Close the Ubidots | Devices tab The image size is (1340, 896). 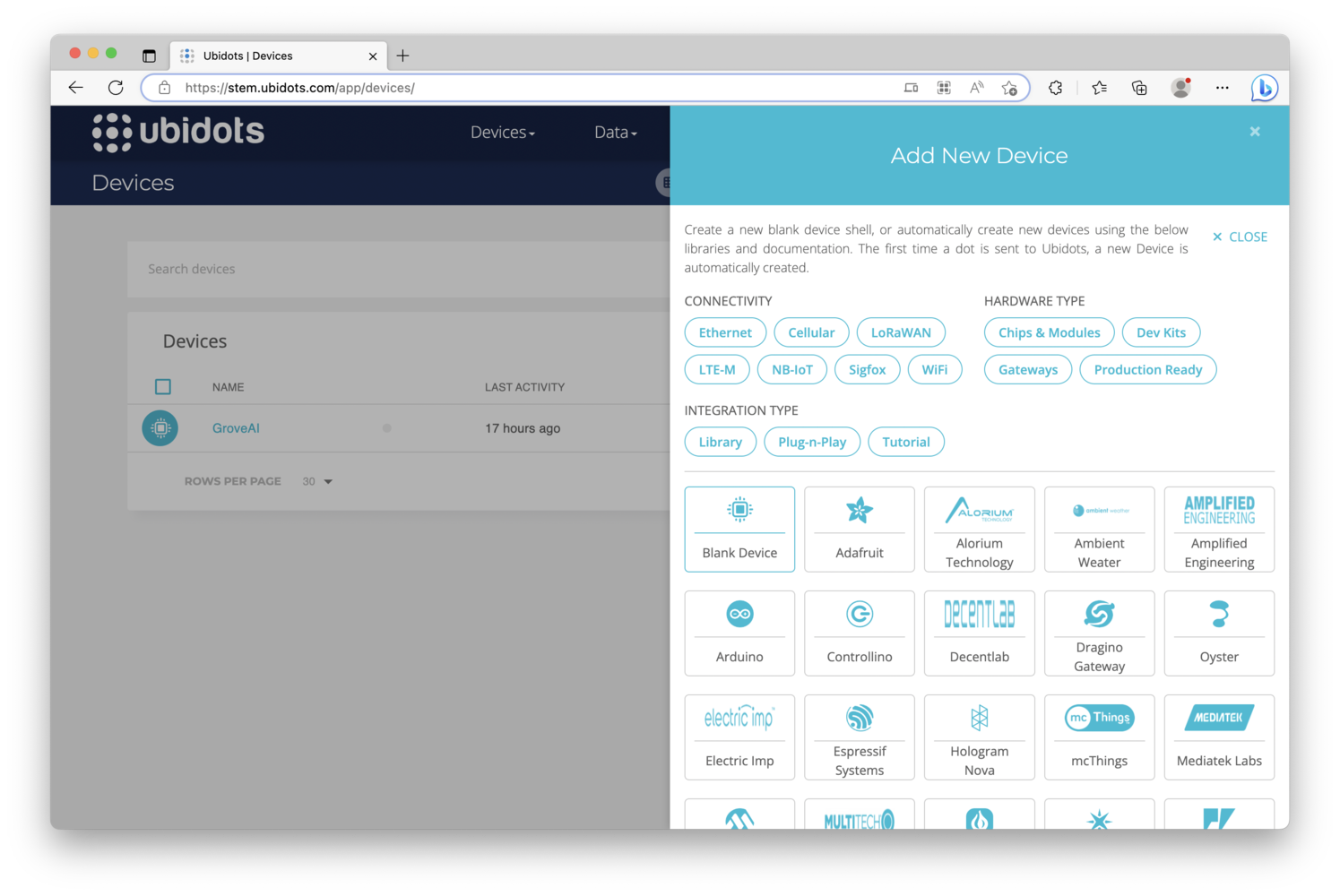pos(373,56)
